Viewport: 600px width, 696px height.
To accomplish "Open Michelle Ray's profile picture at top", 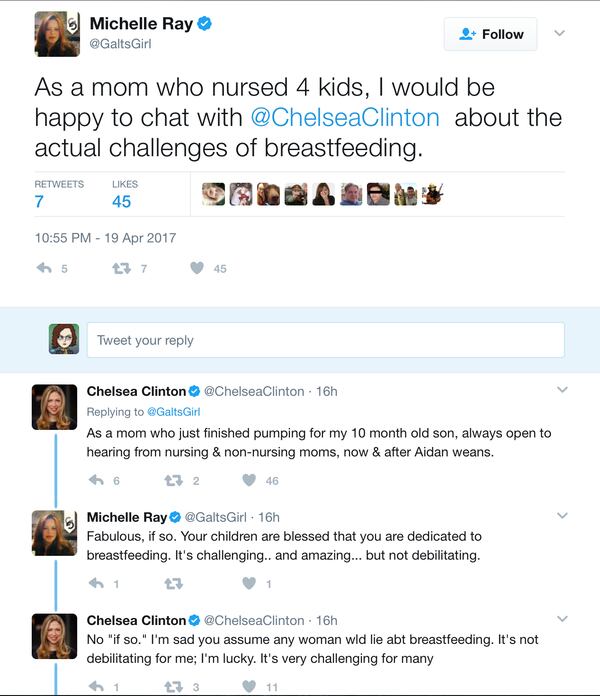I will pos(57,33).
